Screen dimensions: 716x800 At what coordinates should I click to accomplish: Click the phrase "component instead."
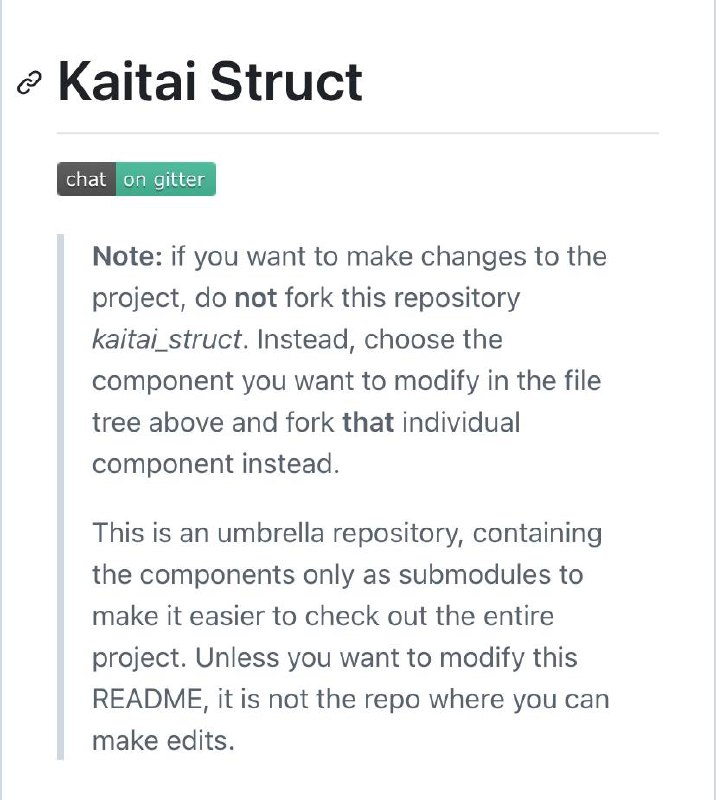(x=216, y=464)
